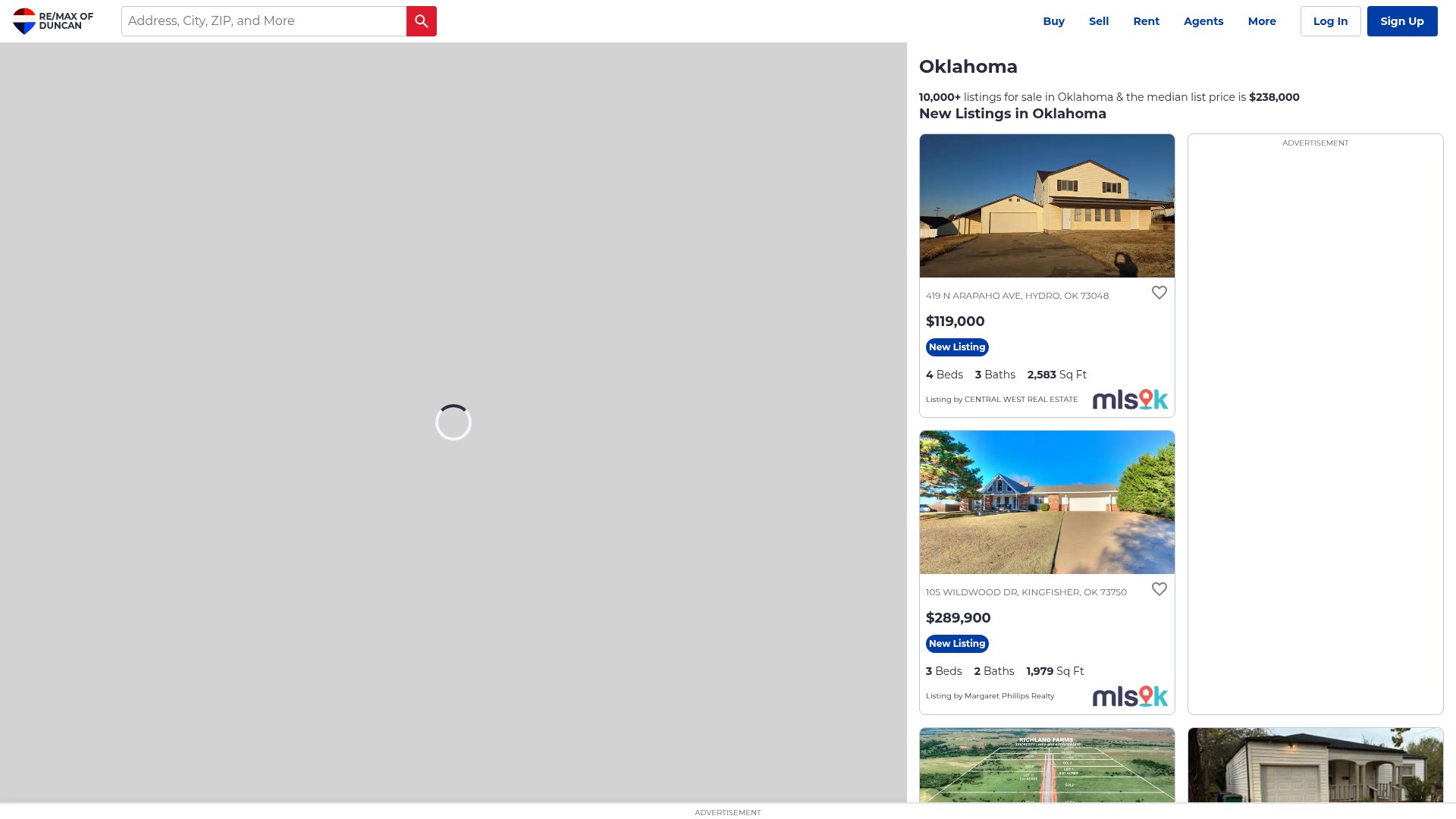
Task: Click the 1,979 Sq Ft value
Action: click(x=1055, y=671)
